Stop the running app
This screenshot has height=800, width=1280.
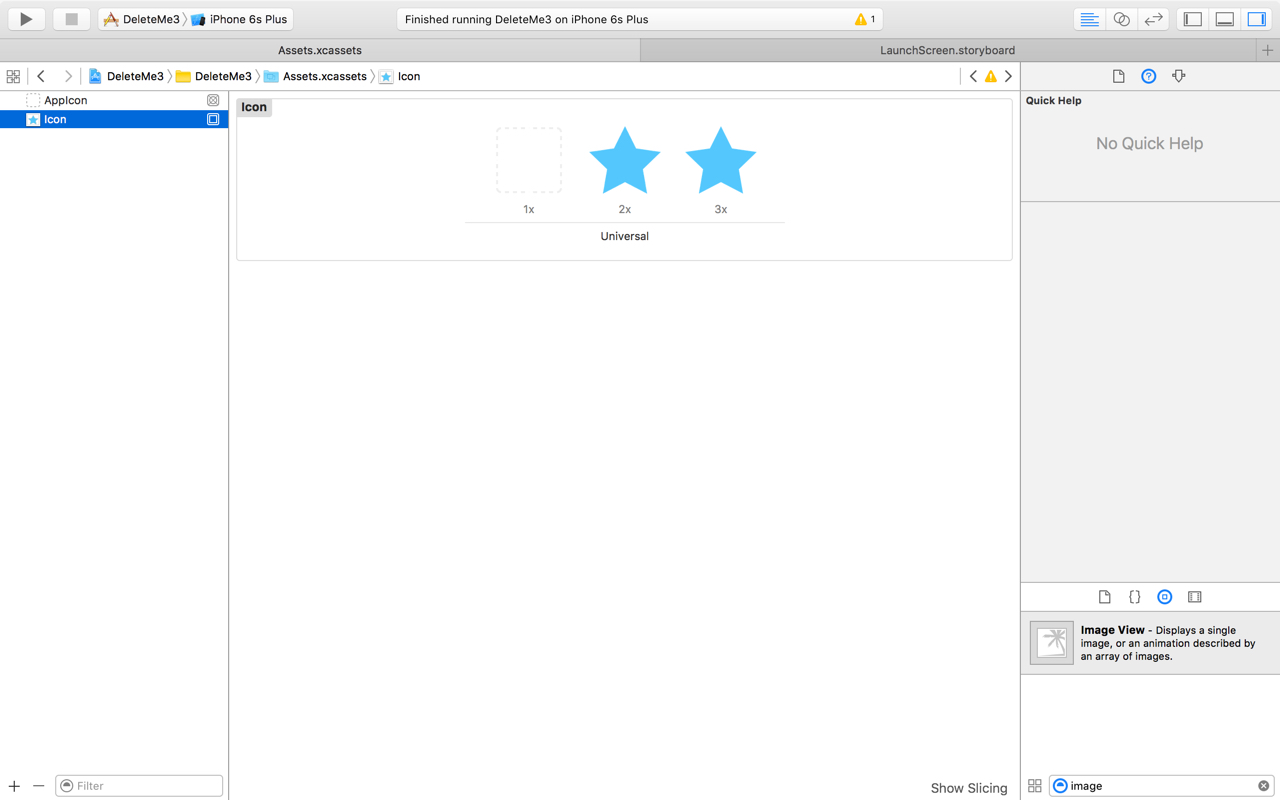71,19
